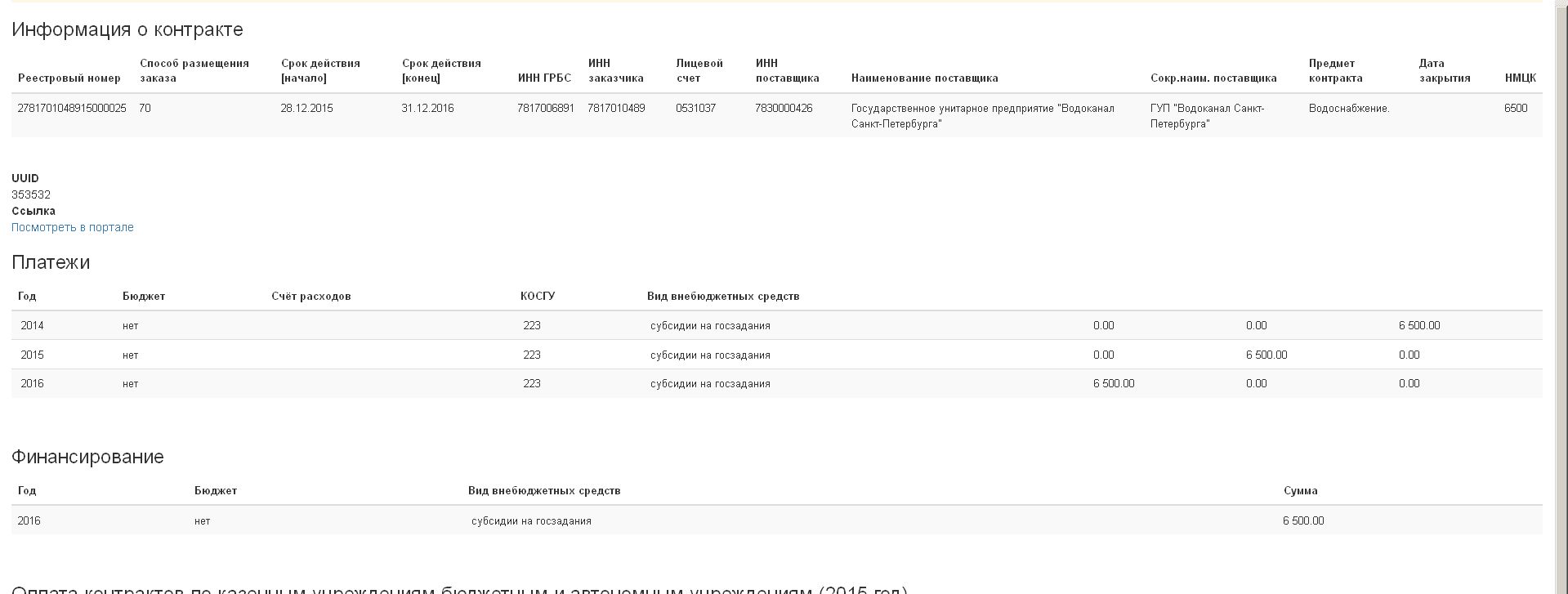Image resolution: width=1568 pixels, height=594 pixels.
Task: Click account number 0531037
Action: 695,108
